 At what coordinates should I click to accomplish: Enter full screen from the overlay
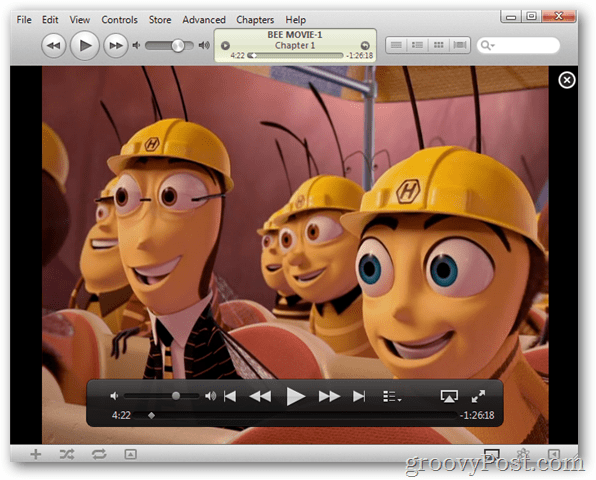click(x=478, y=396)
